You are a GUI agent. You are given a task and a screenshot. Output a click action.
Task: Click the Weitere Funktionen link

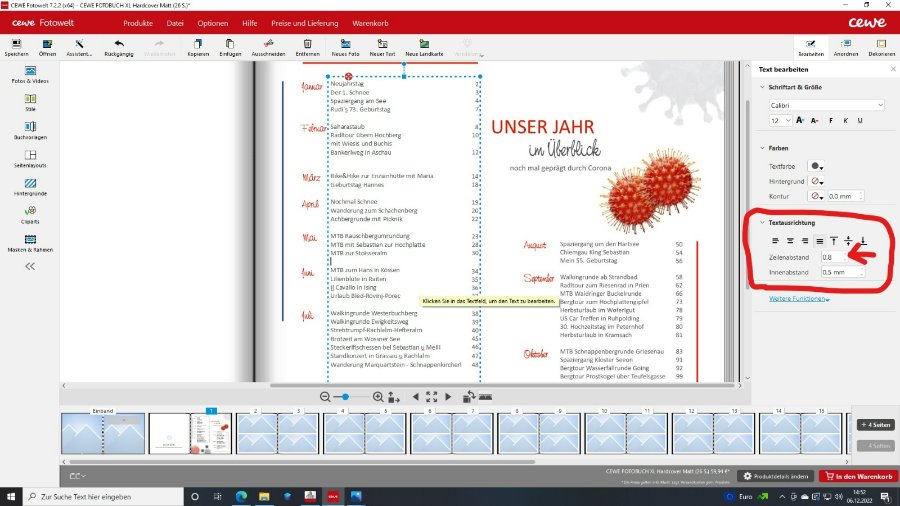(799, 299)
